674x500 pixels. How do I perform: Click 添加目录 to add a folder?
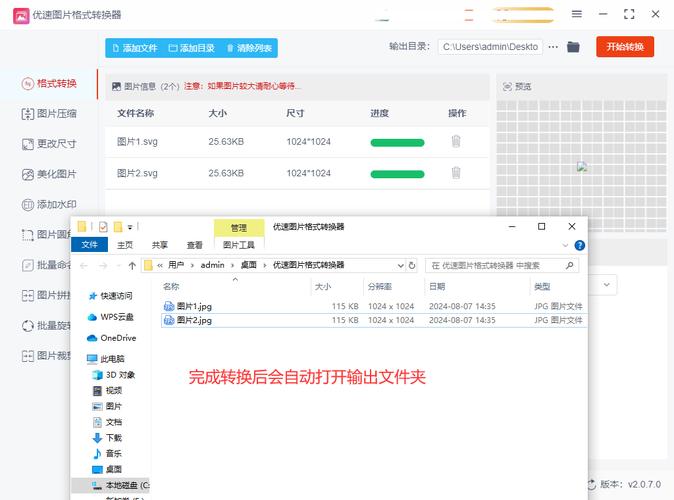coord(192,48)
